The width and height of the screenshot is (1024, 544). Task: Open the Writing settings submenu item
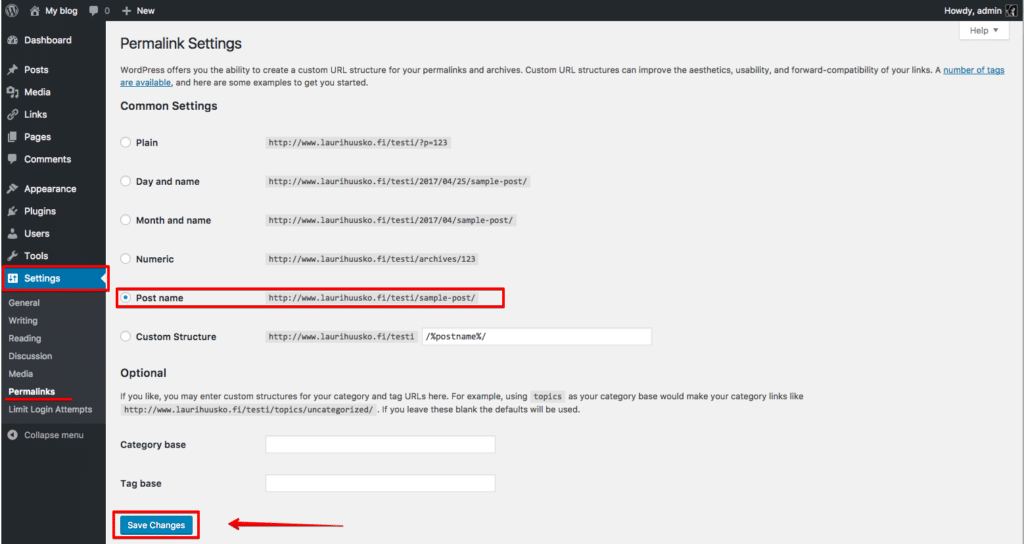pyautogui.click(x=23, y=321)
